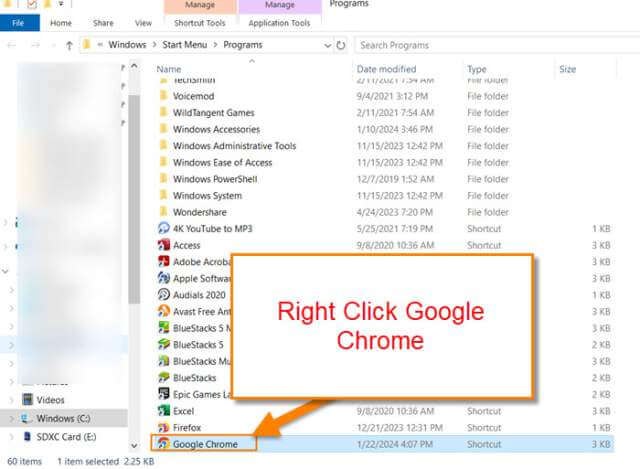Click the Google Chrome file name
640x469 pixels.
(205, 444)
